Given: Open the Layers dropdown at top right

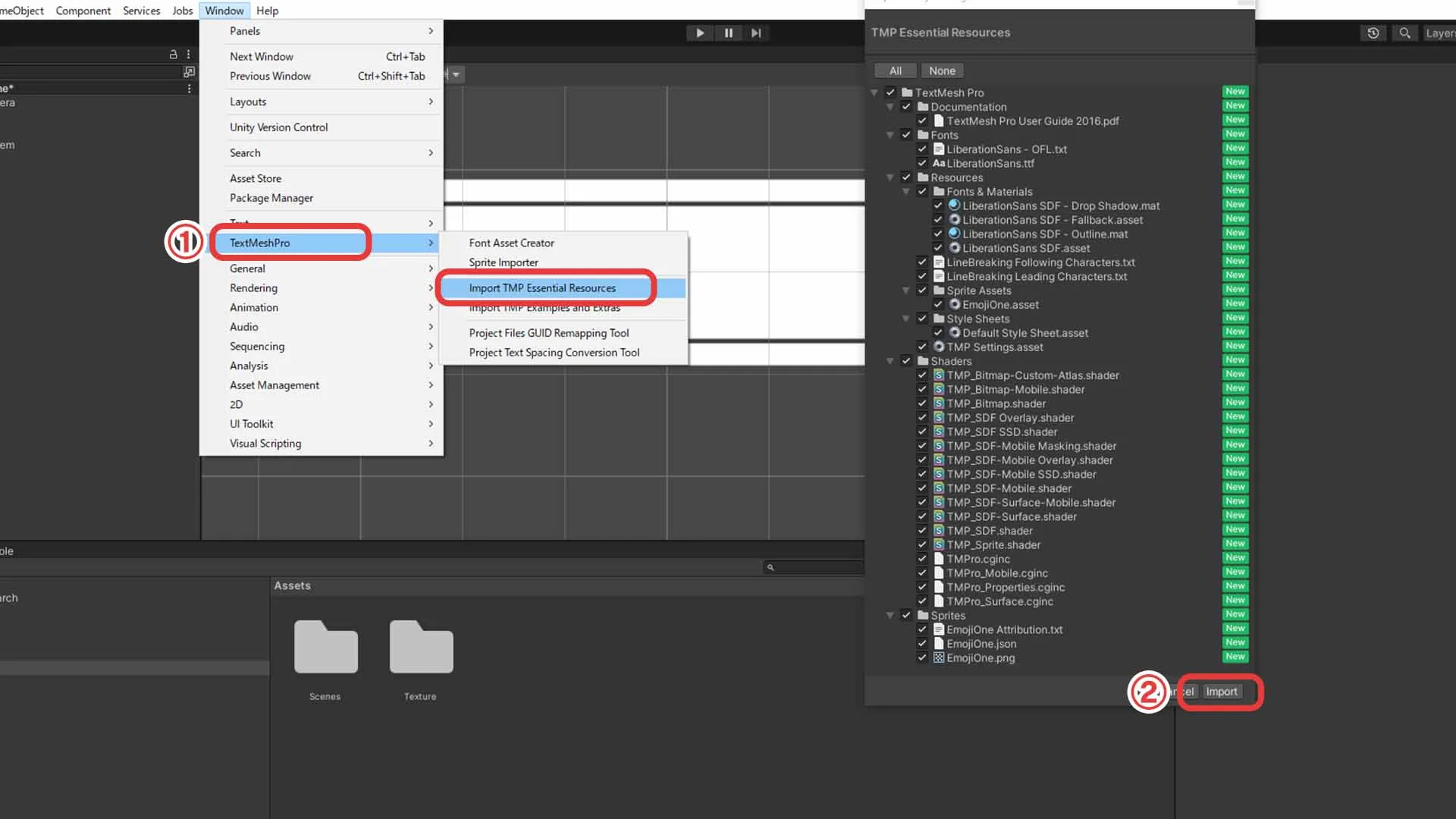Looking at the screenshot, I should coord(1439,33).
